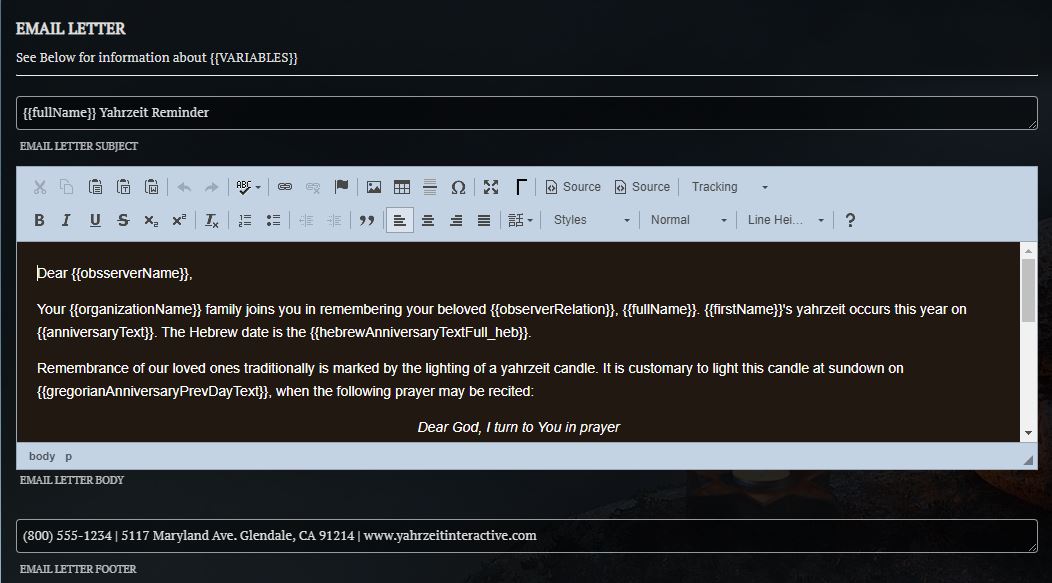
Task: Toggle bold formatting in the editor
Action: click(x=39, y=220)
